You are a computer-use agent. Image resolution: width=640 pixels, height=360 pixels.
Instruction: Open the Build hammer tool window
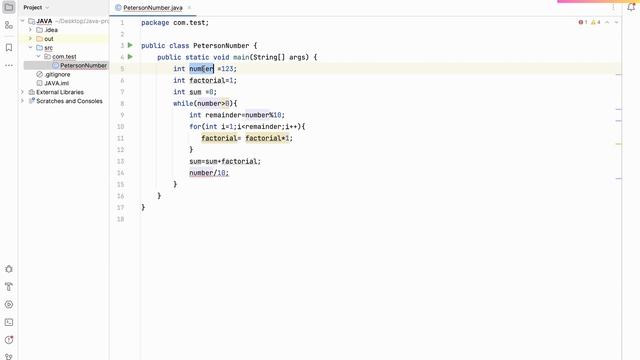tap(9, 287)
